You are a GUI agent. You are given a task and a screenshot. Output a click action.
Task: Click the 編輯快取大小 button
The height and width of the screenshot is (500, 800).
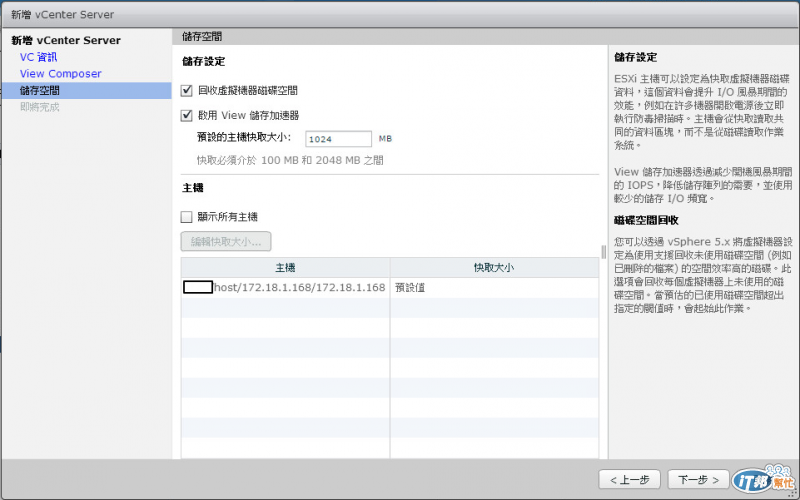tap(226, 241)
